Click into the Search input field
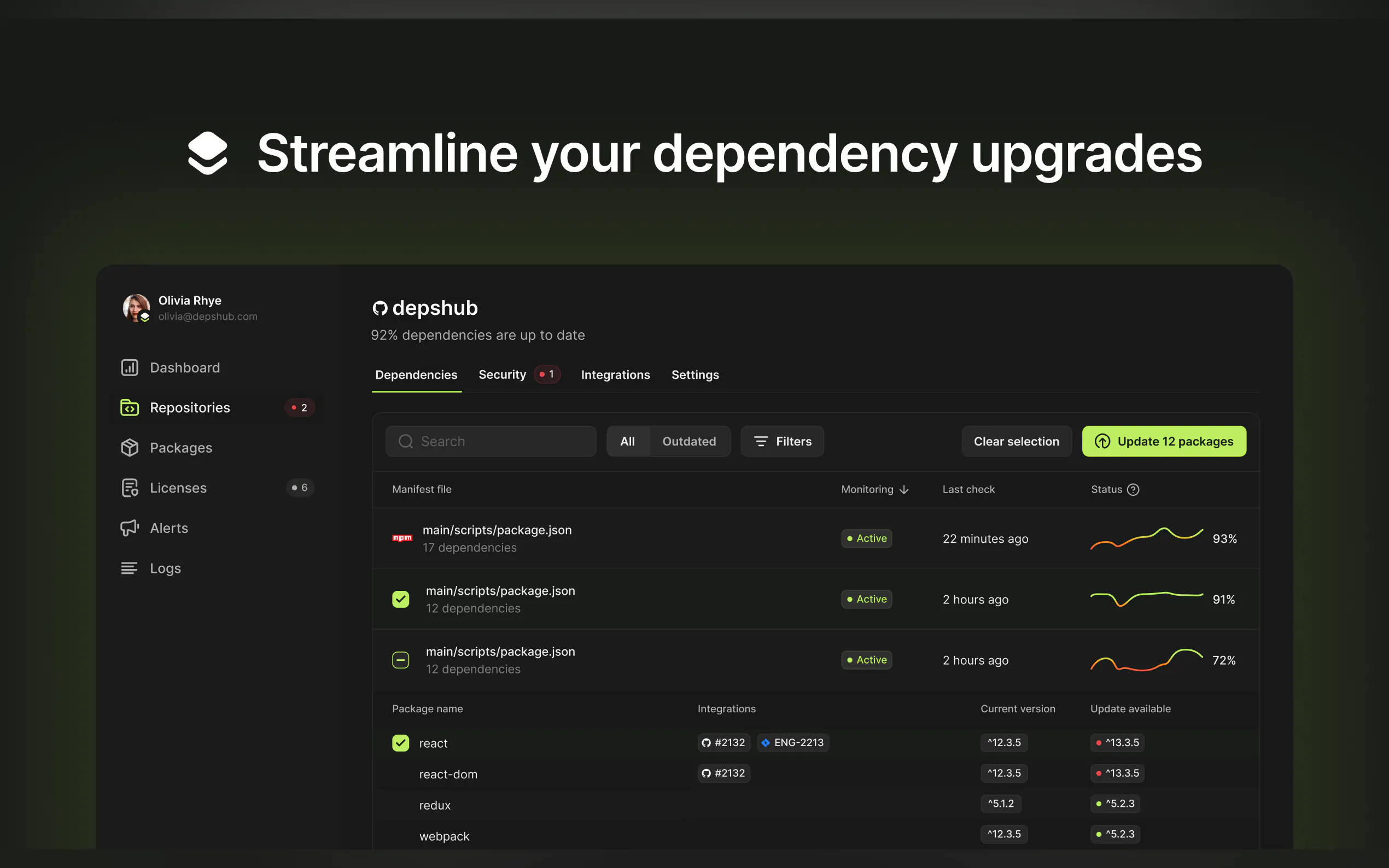This screenshot has width=1389, height=868. point(500,442)
